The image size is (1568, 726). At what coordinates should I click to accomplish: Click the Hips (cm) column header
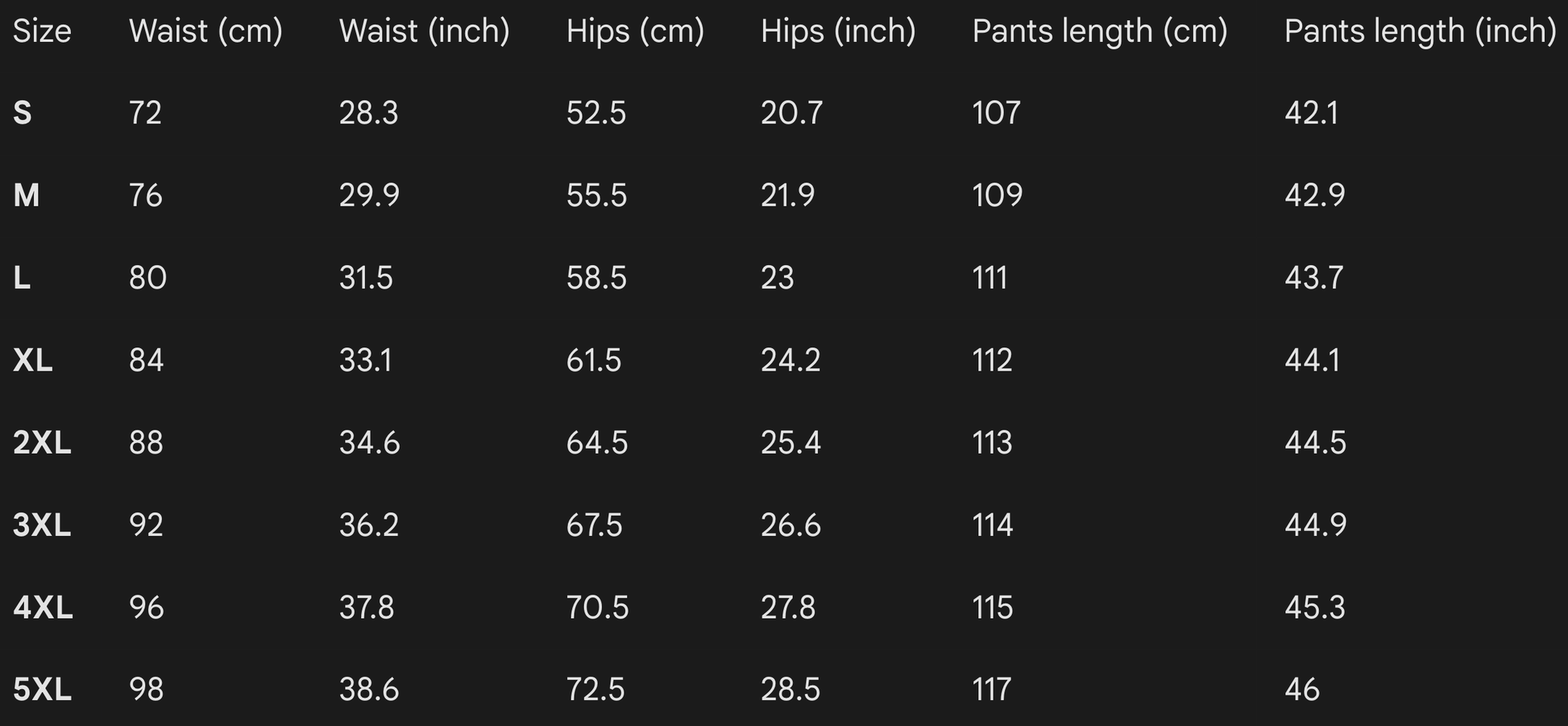(x=635, y=31)
